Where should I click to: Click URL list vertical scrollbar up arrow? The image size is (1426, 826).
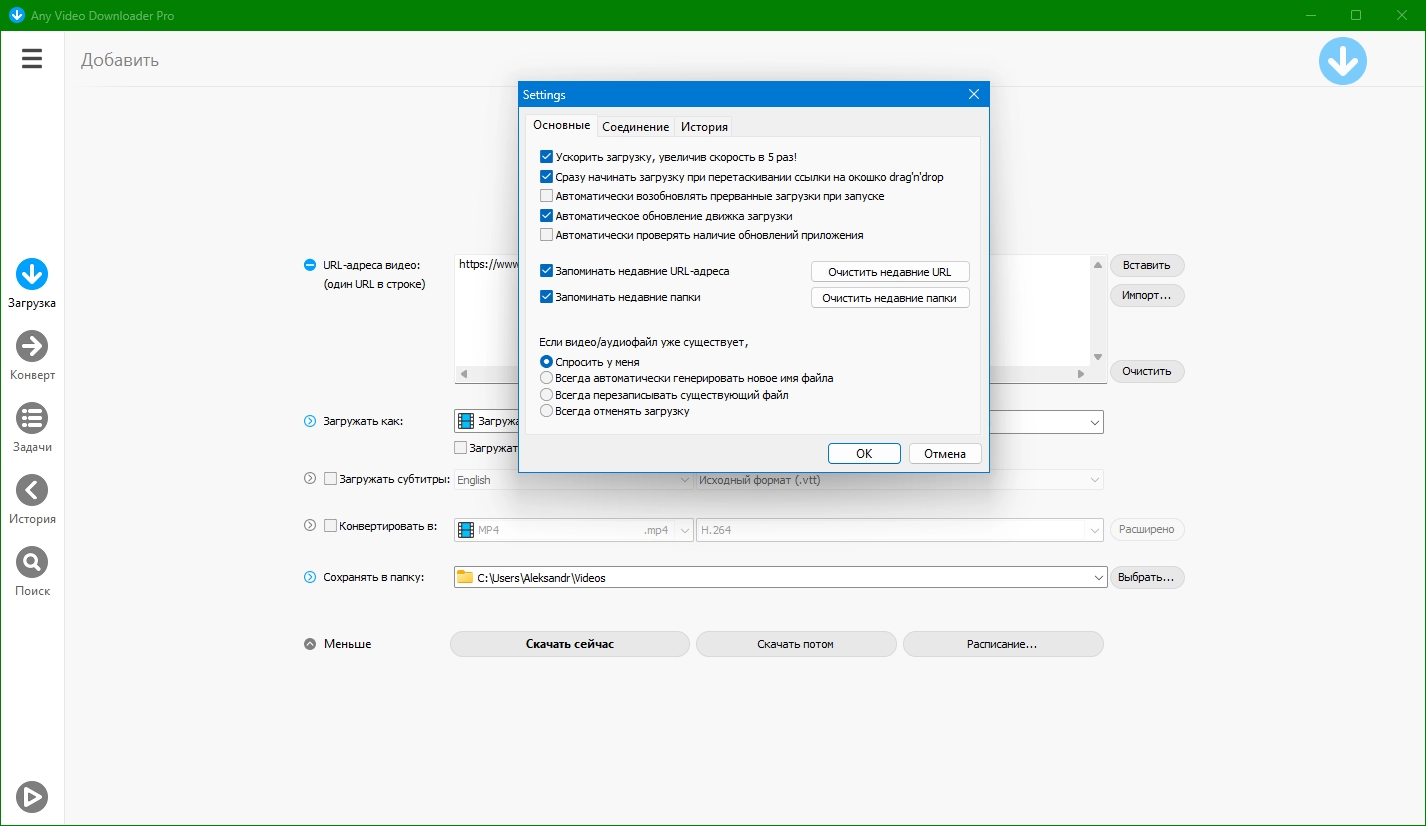click(x=1097, y=265)
